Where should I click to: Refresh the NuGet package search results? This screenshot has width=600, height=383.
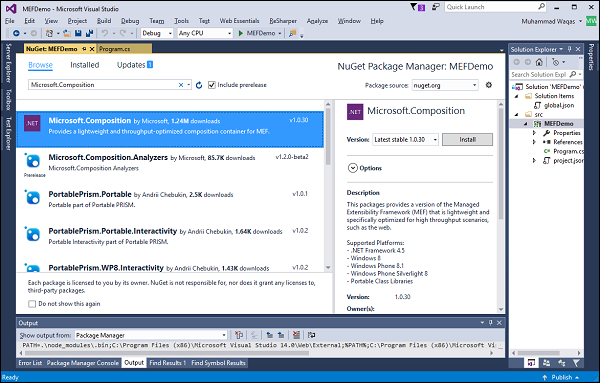[x=199, y=85]
